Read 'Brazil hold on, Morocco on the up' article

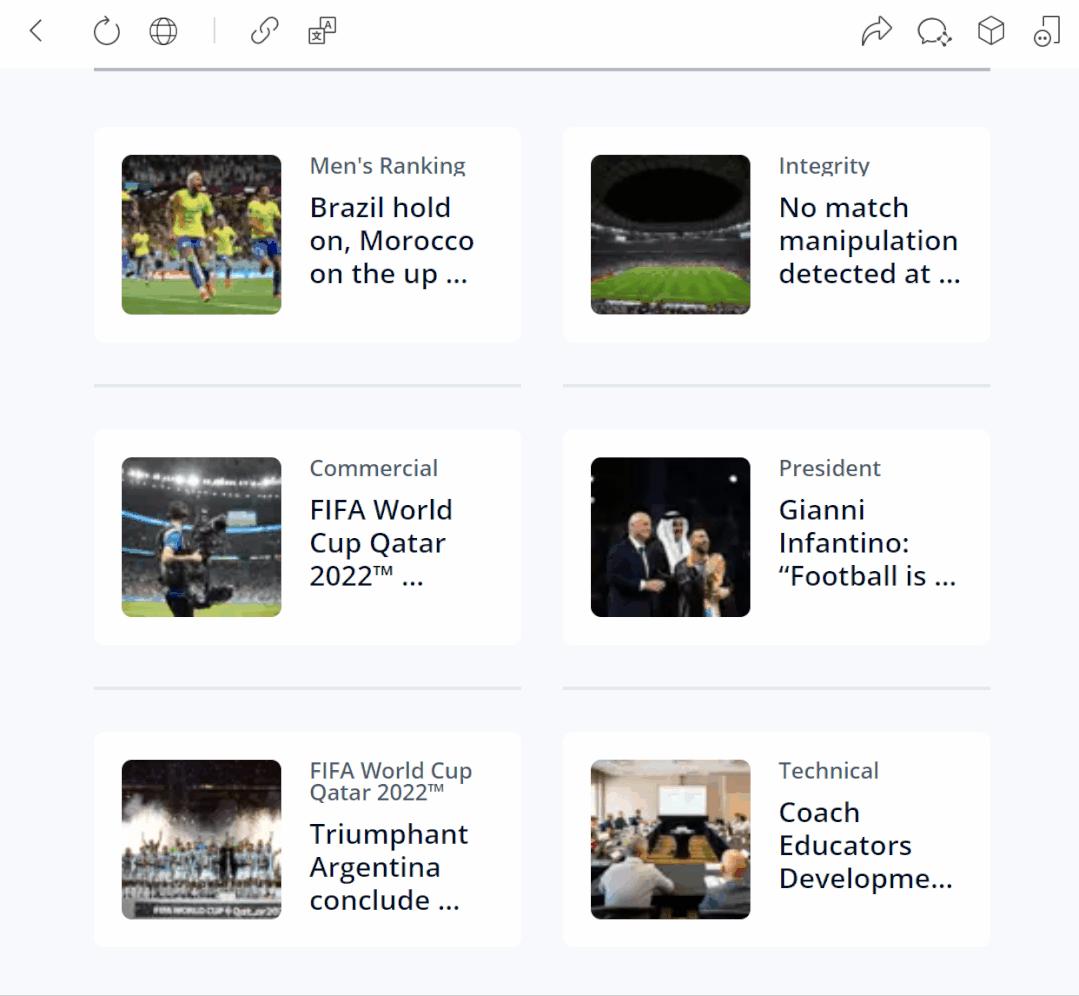click(392, 241)
